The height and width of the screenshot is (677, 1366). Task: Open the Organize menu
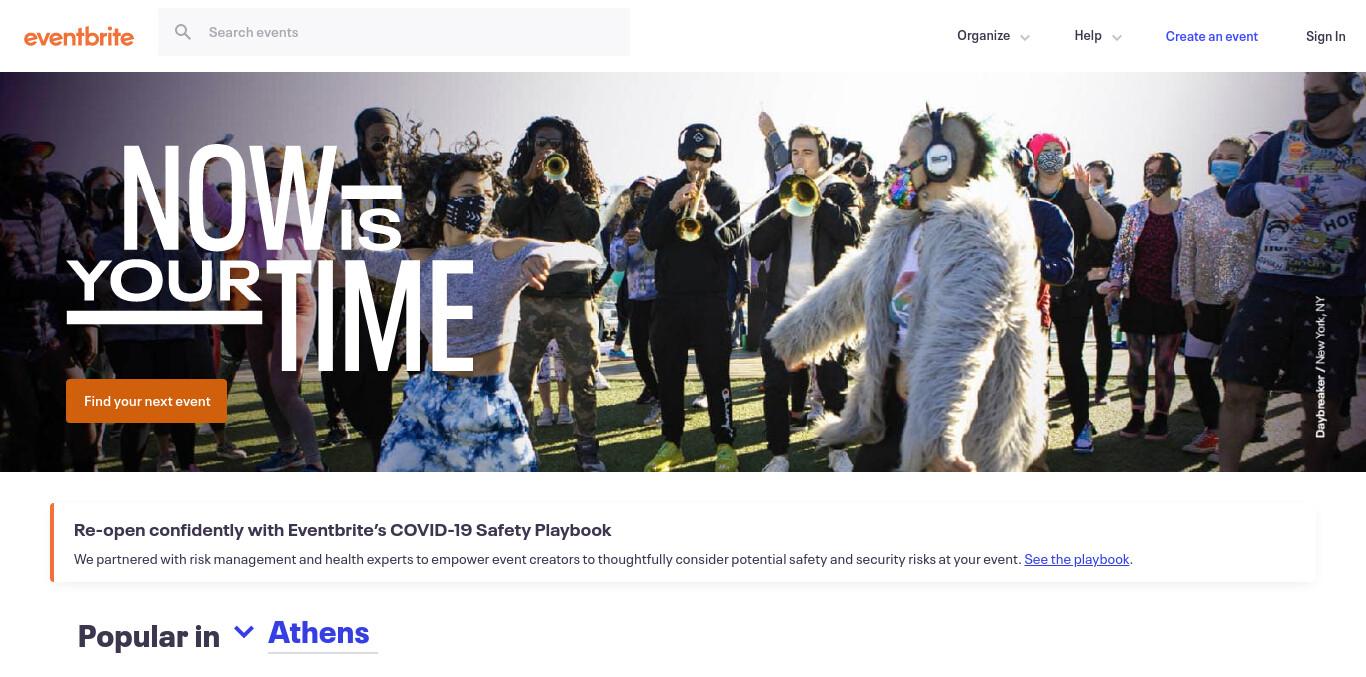coord(983,35)
